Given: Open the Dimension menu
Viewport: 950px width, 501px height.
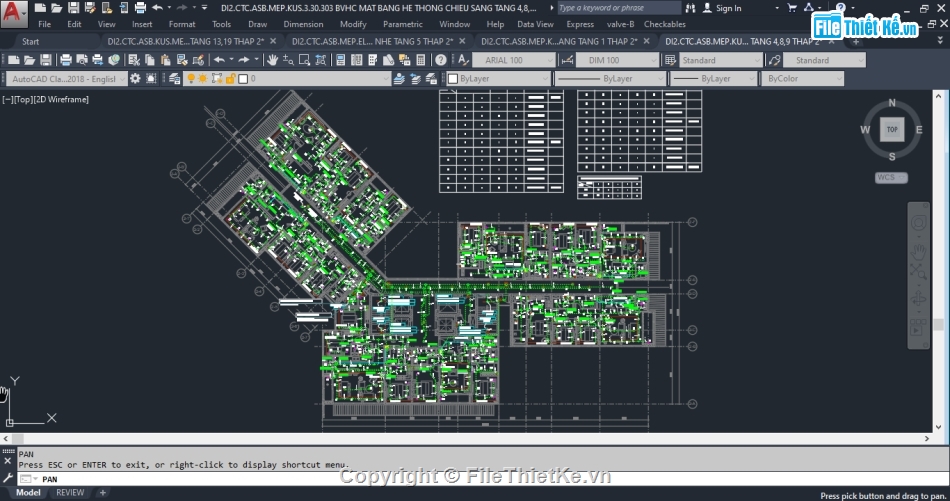Looking at the screenshot, I should click(303, 24).
